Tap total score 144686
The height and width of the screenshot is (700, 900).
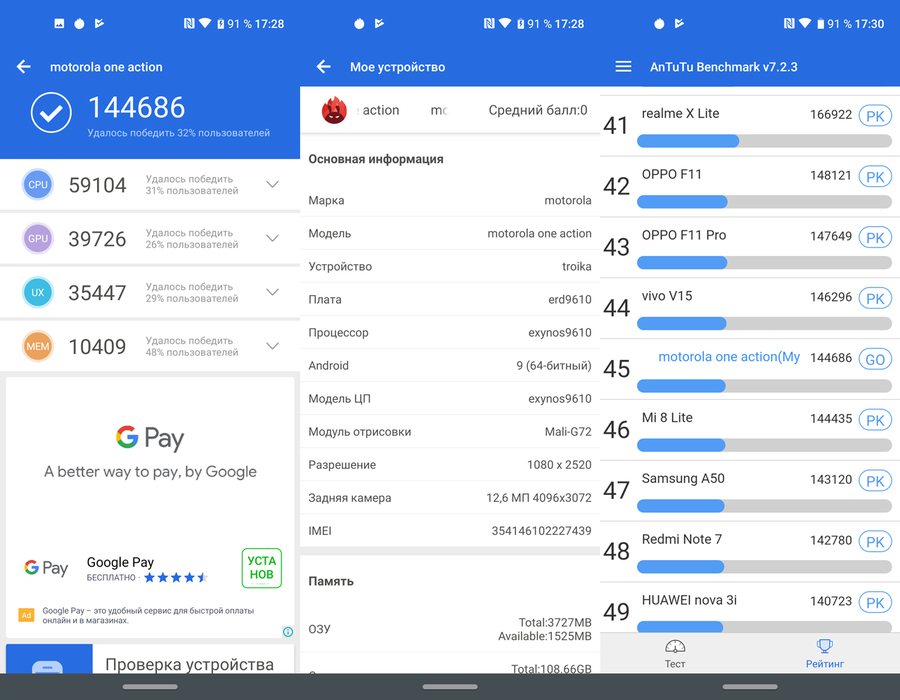click(137, 107)
